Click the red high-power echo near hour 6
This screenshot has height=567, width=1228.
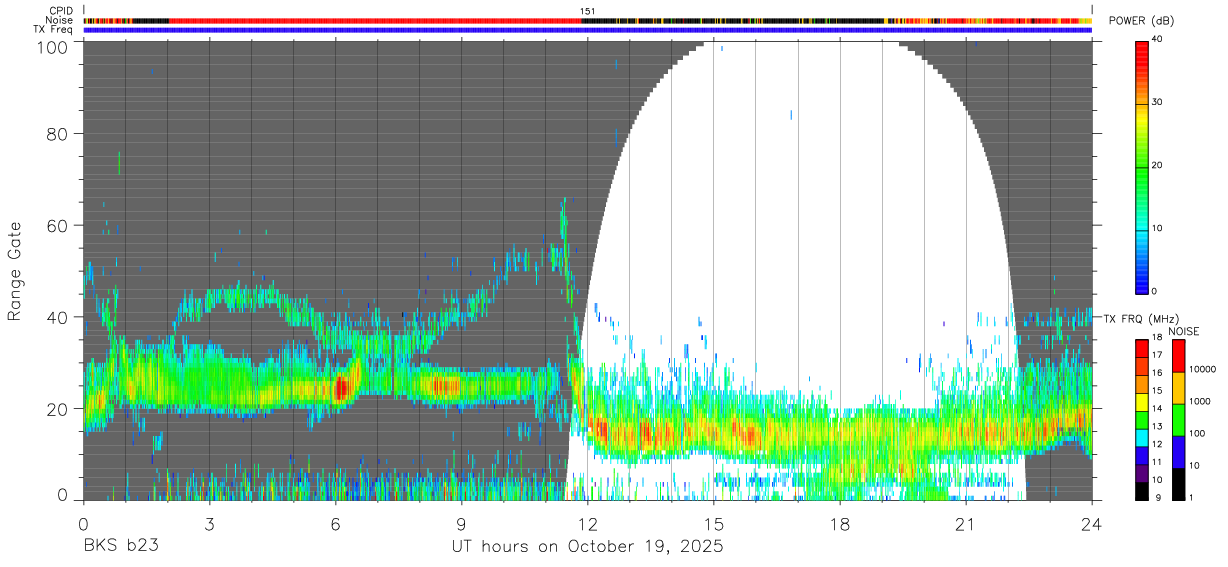click(x=341, y=387)
